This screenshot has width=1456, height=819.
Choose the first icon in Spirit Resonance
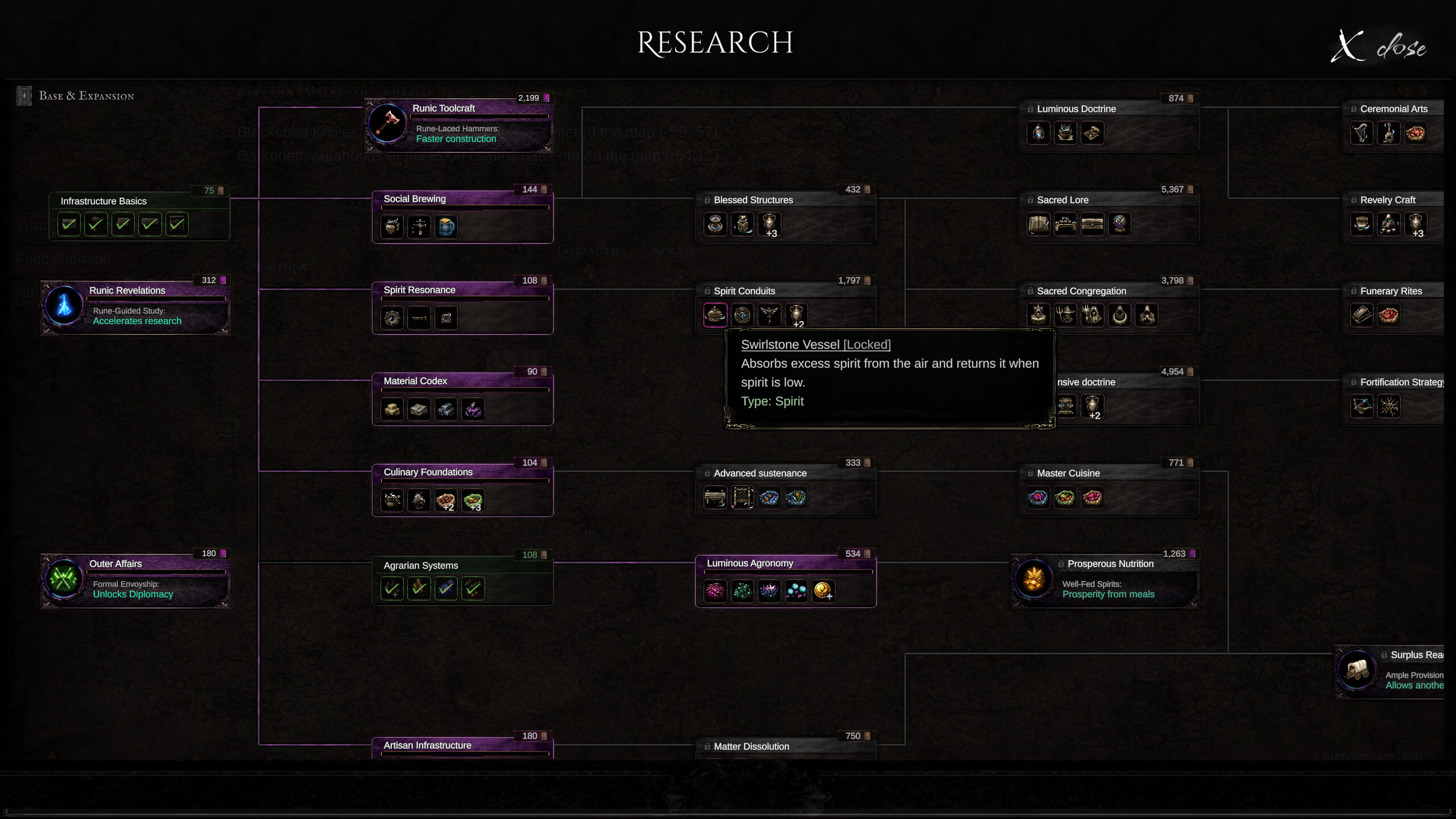392,318
